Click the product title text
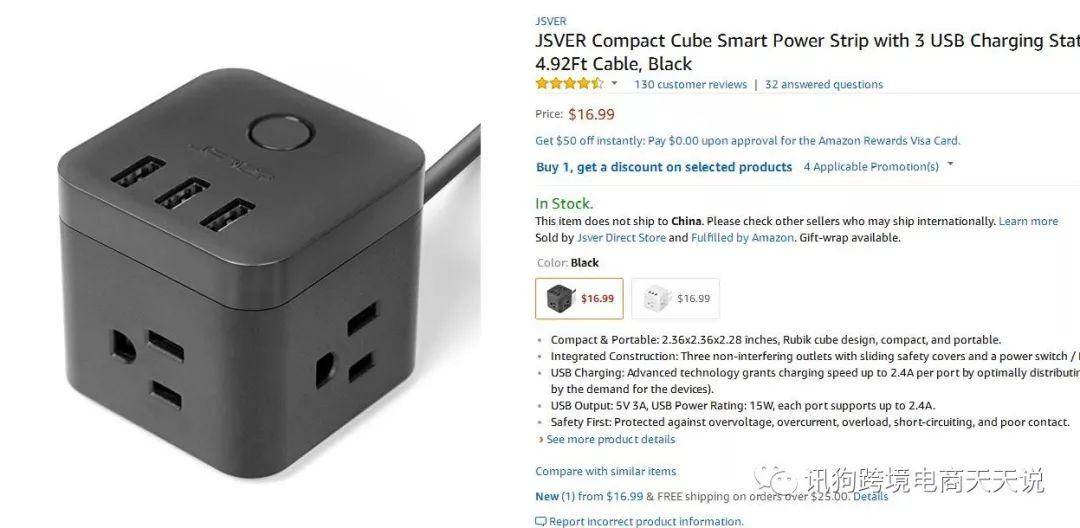 pos(807,52)
